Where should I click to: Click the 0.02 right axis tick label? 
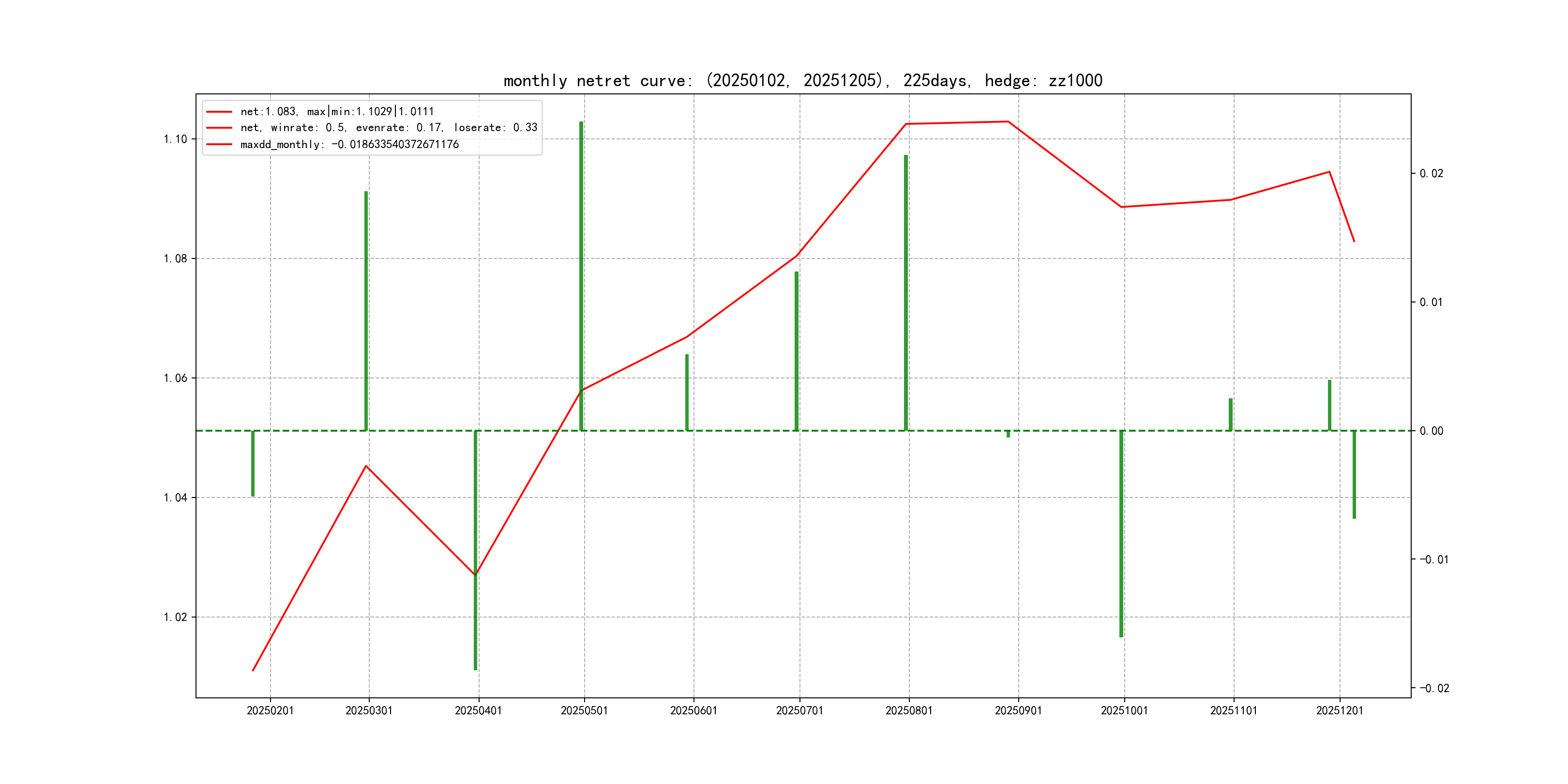(x=1431, y=173)
